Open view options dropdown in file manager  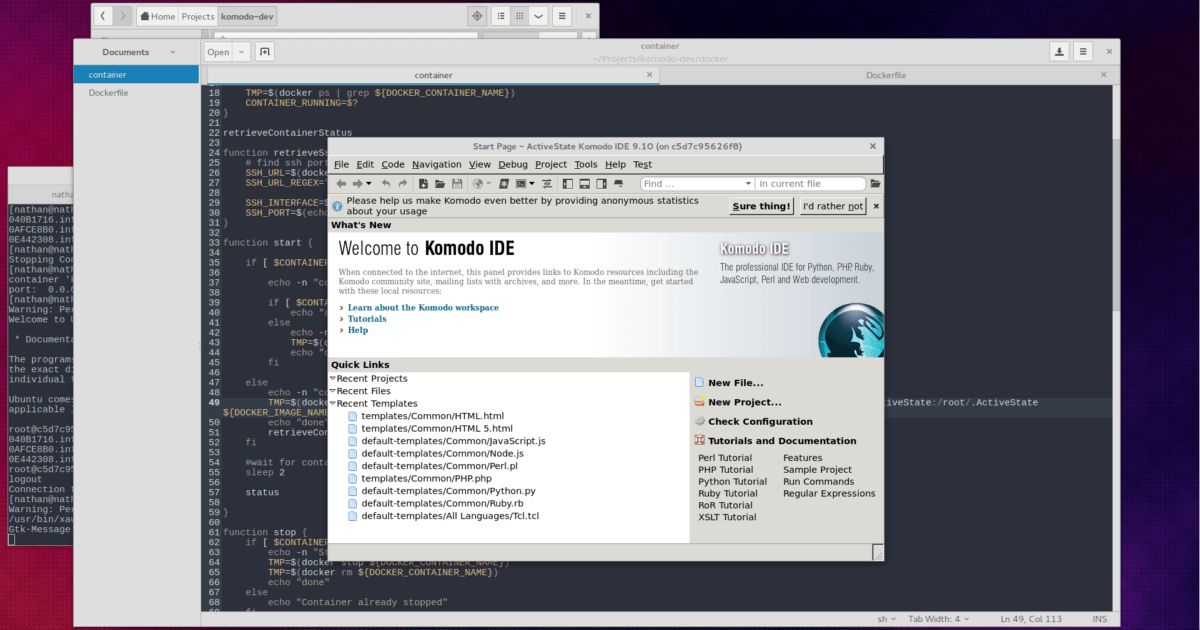click(x=539, y=16)
